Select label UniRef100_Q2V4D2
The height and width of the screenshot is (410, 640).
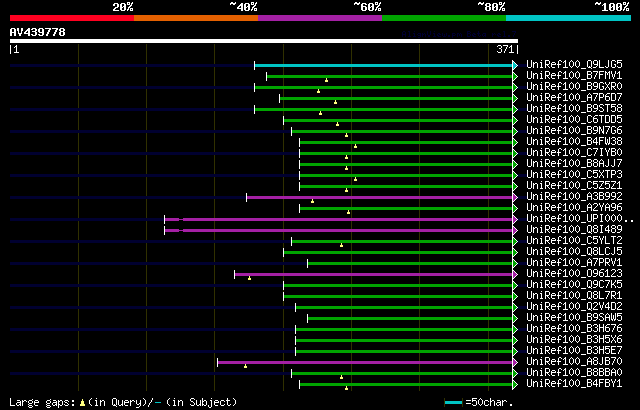click(574, 307)
